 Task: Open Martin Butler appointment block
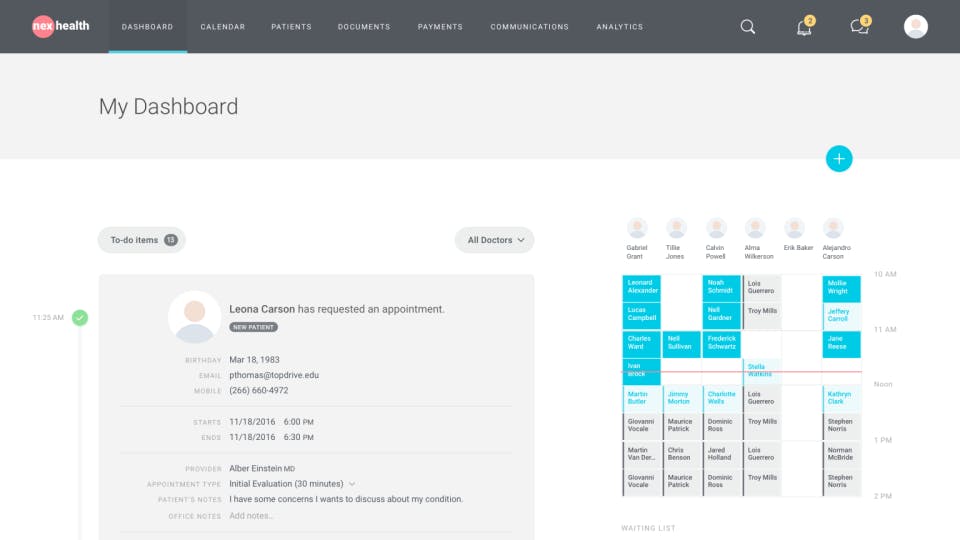pos(642,399)
